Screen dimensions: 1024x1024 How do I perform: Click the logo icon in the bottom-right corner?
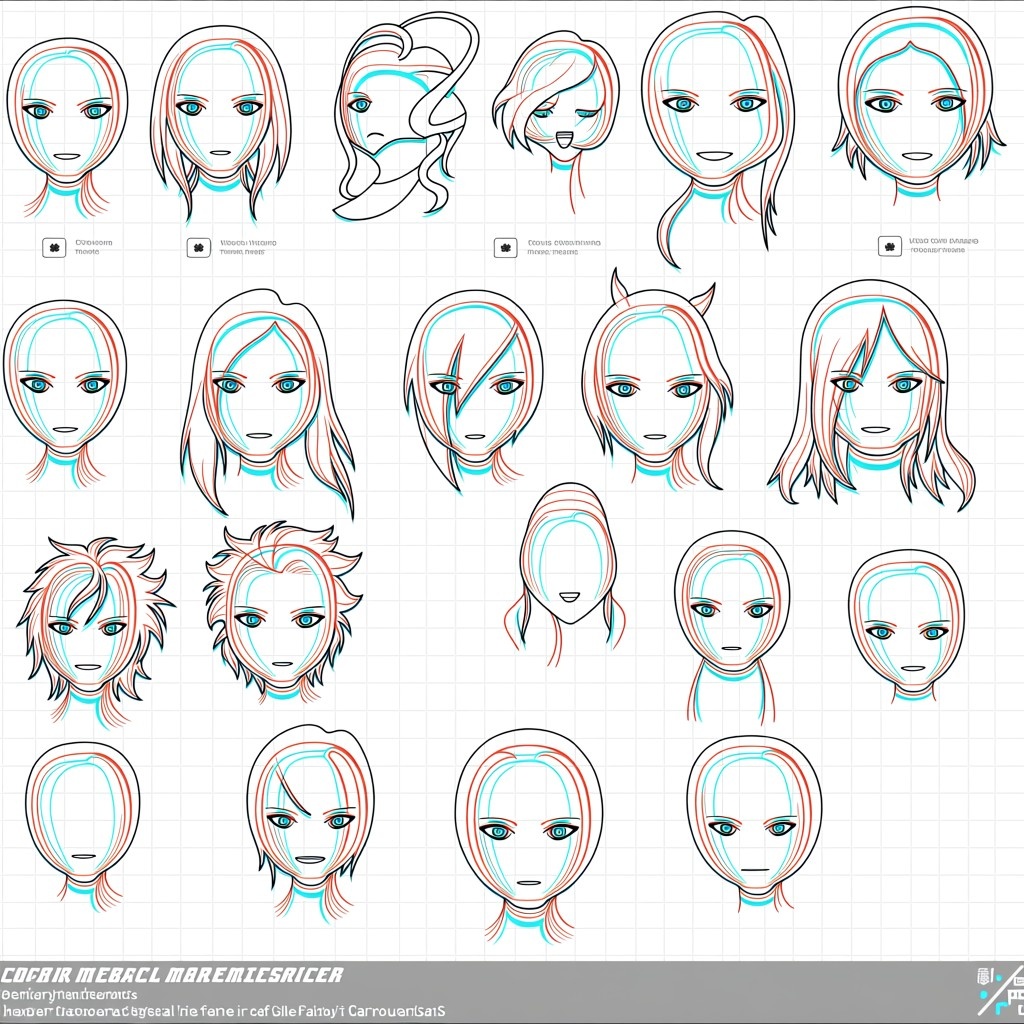[x=998, y=990]
